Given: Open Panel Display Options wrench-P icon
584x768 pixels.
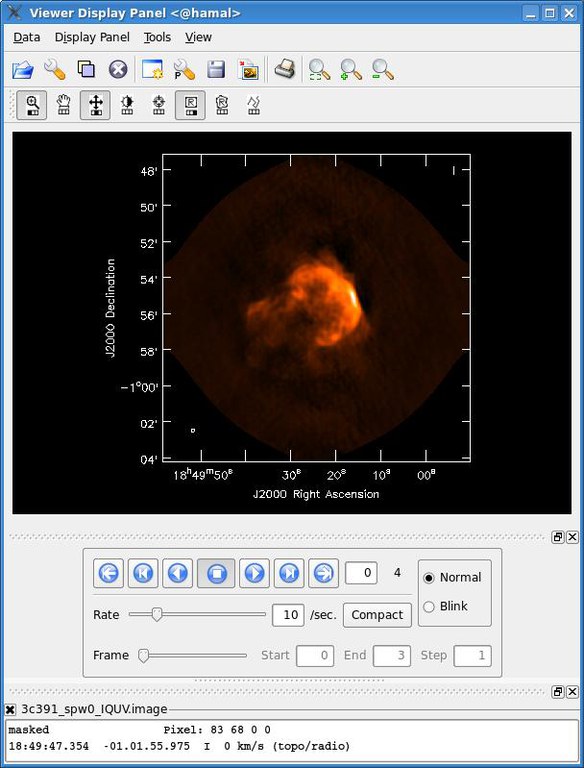Looking at the screenshot, I should coord(184,70).
